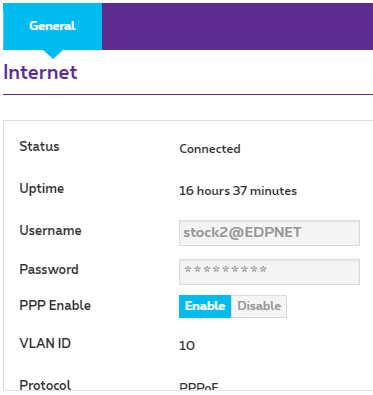
Task: Switch to the General tab
Action: tap(52, 26)
